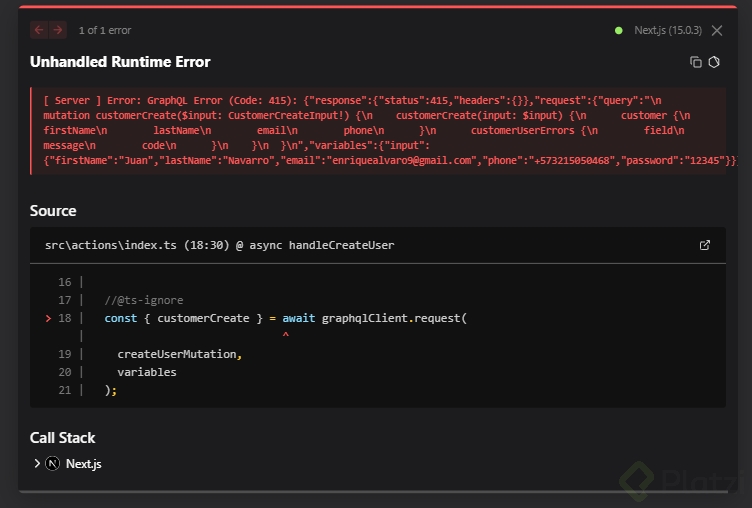Expand the Next.js call stack chevron
The height and width of the screenshot is (508, 752).
point(37,464)
